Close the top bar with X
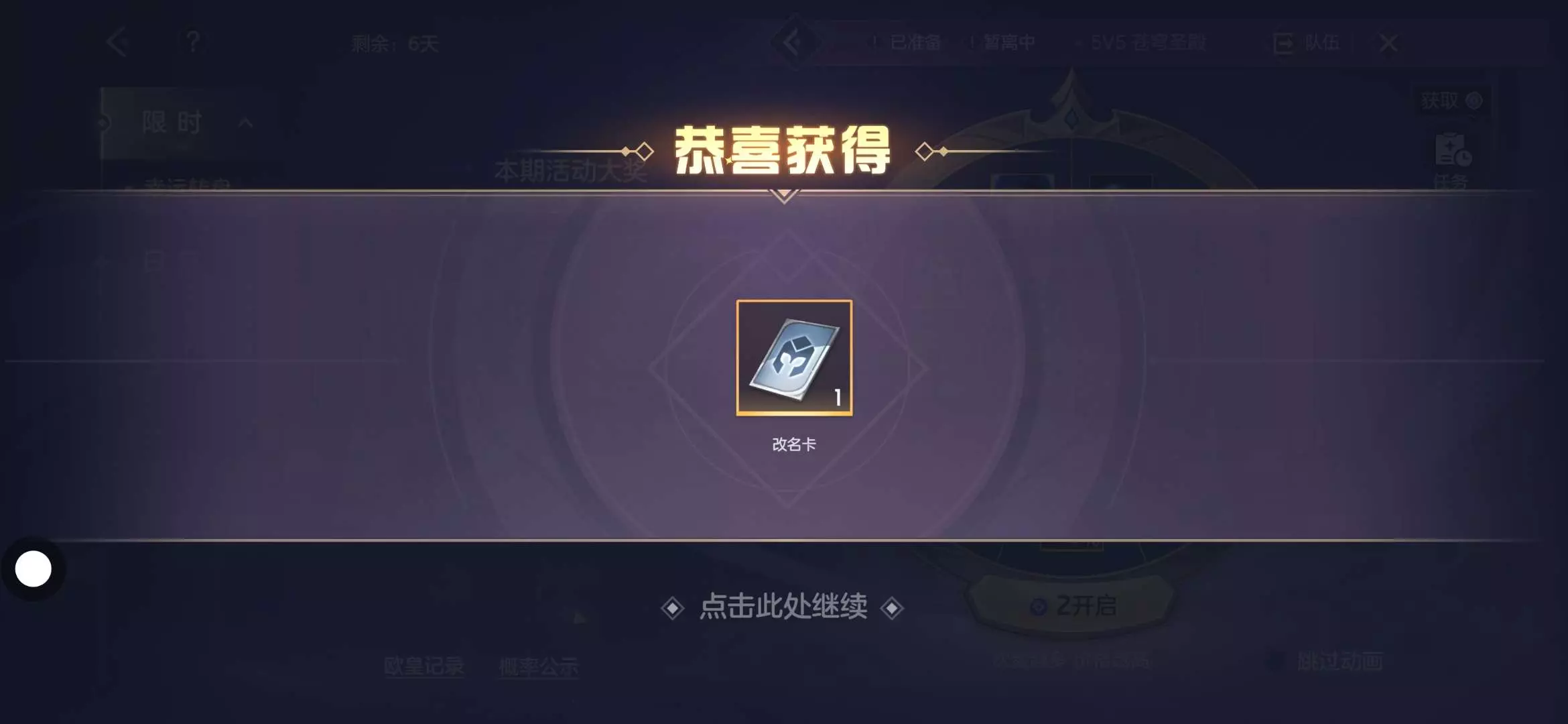1568x724 pixels. click(x=1388, y=44)
